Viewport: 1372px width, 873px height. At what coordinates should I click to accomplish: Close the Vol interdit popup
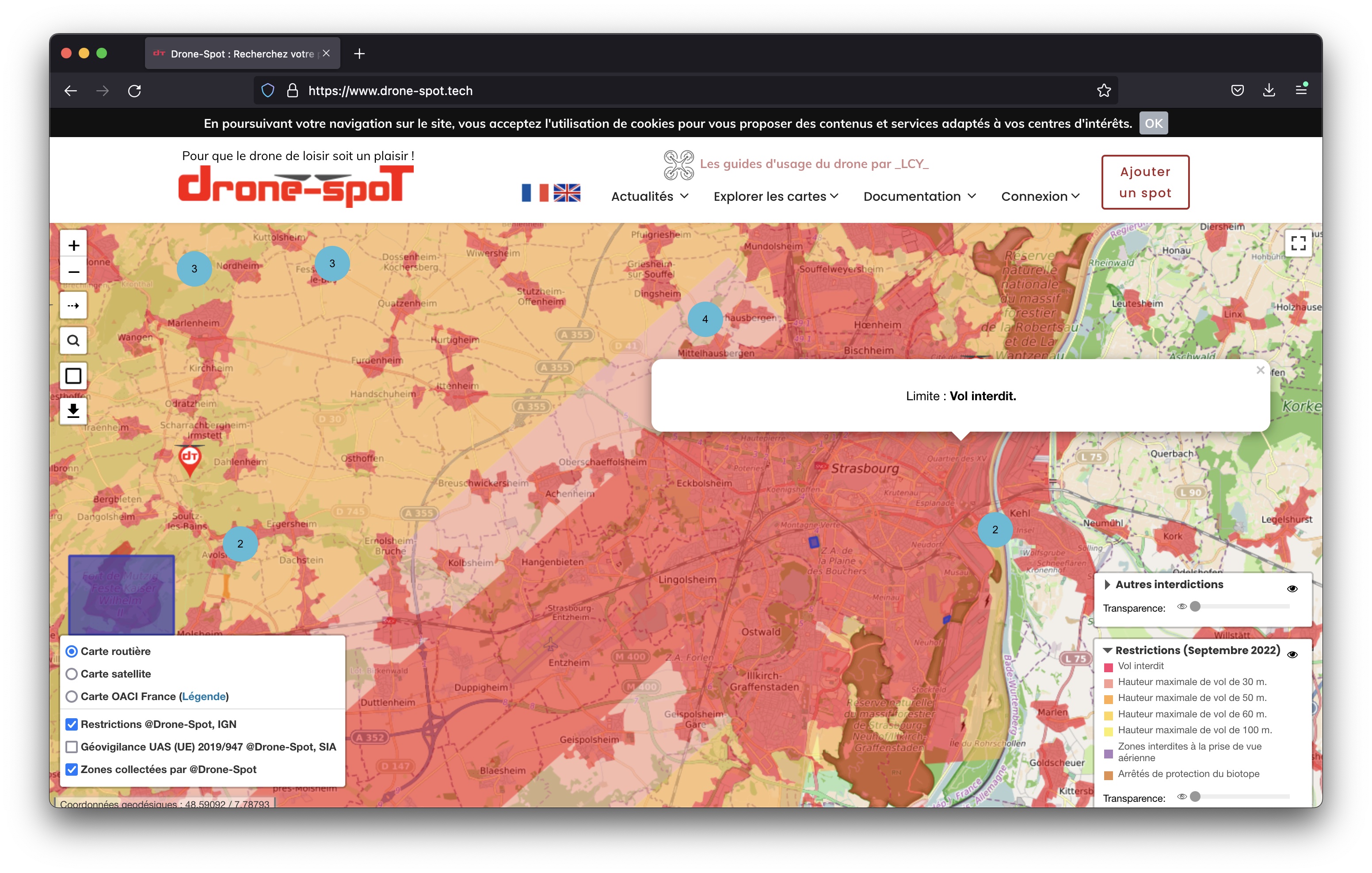coord(1260,370)
